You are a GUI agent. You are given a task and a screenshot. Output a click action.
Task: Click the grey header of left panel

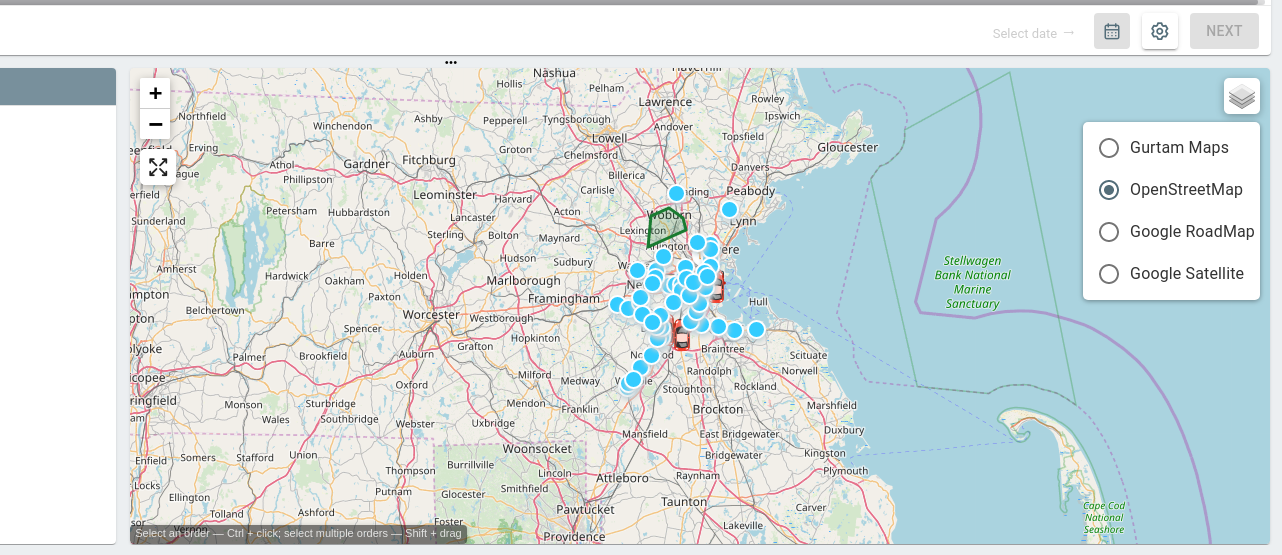pyautogui.click(x=58, y=87)
